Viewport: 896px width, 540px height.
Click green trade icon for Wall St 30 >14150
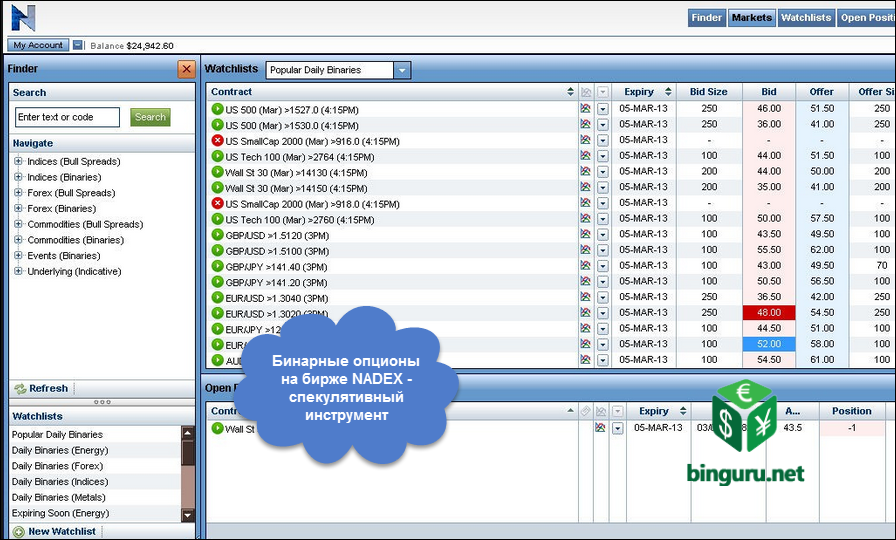pyautogui.click(x=217, y=187)
